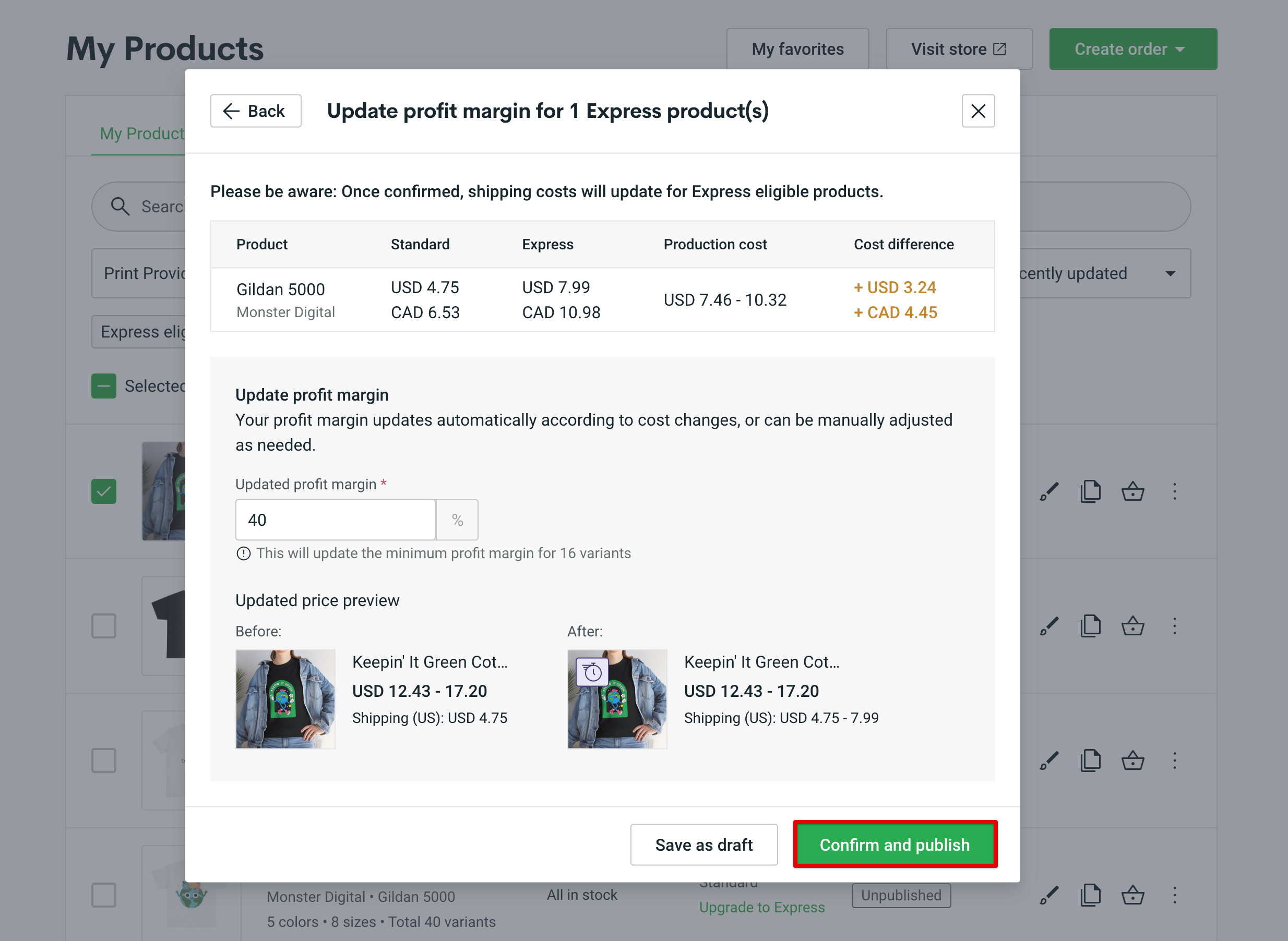Screen dimensions: 1288x941
Task: Uncheck the selected first product checkbox
Action: [103, 491]
